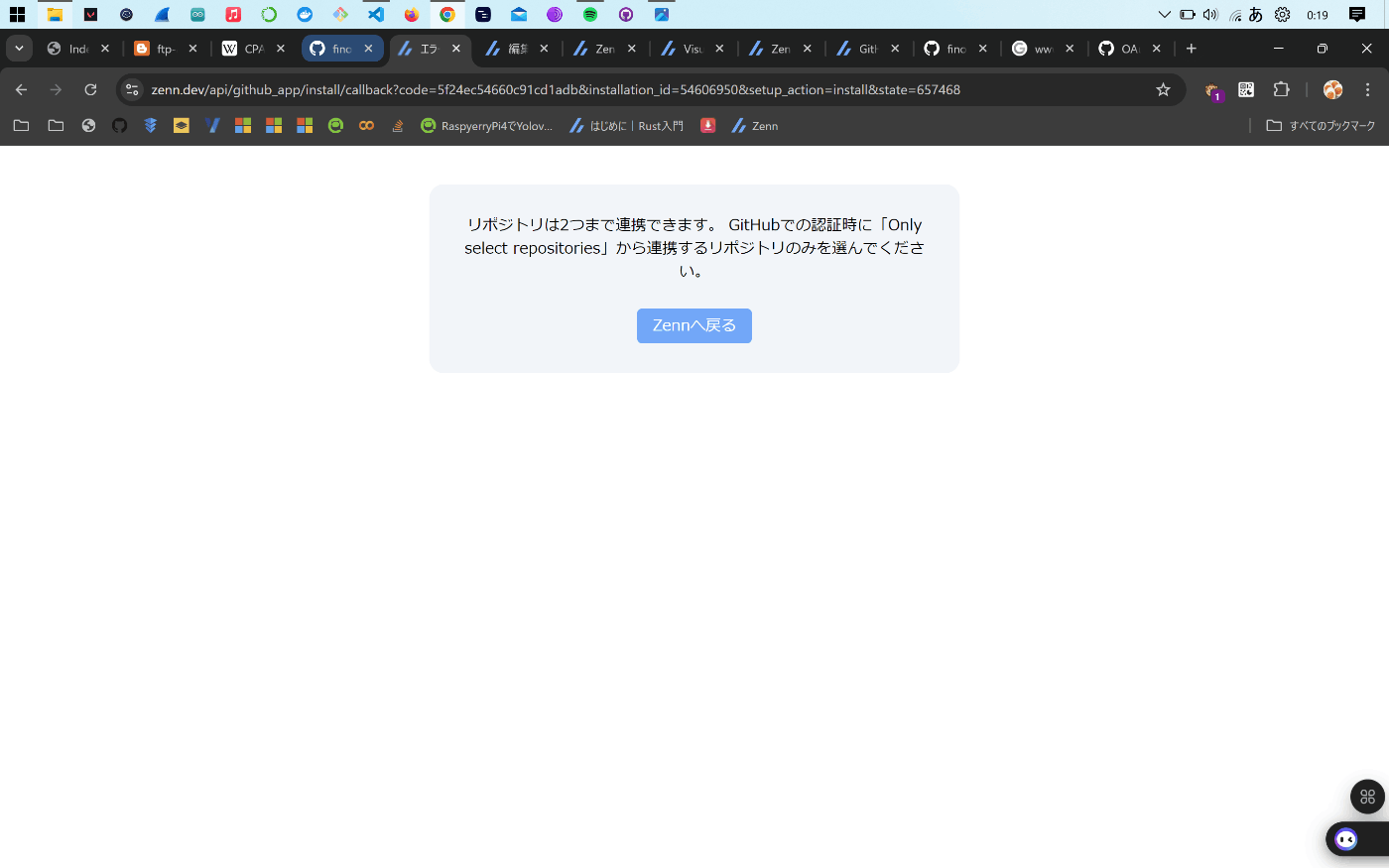The width and height of the screenshot is (1389, 868).
Task: Open the QR code extension
Action: tap(1247, 89)
